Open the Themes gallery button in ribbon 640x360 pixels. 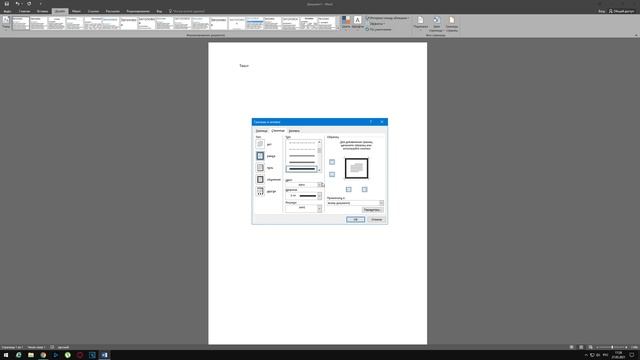6,23
